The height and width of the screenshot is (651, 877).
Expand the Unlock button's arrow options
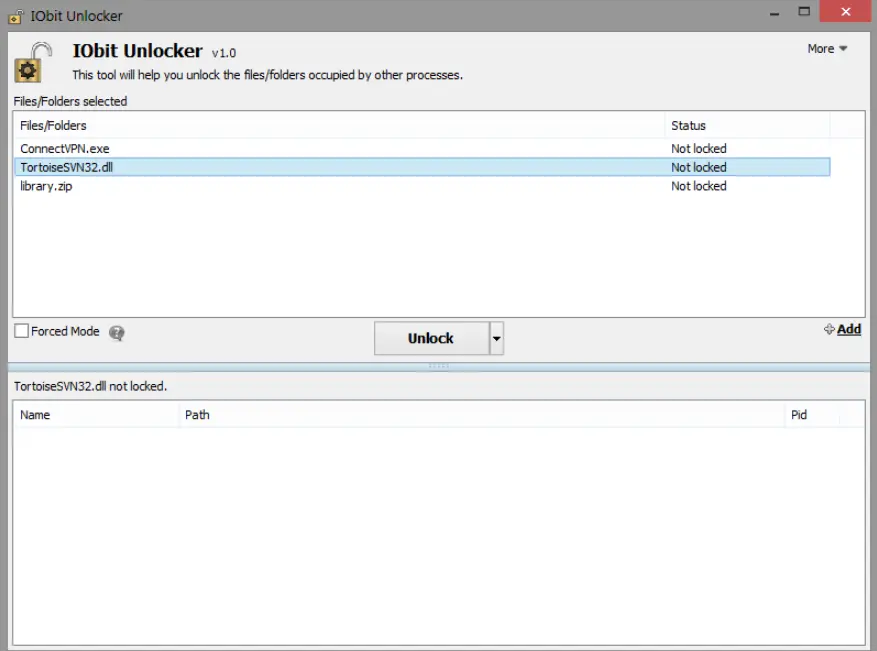pyautogui.click(x=495, y=338)
